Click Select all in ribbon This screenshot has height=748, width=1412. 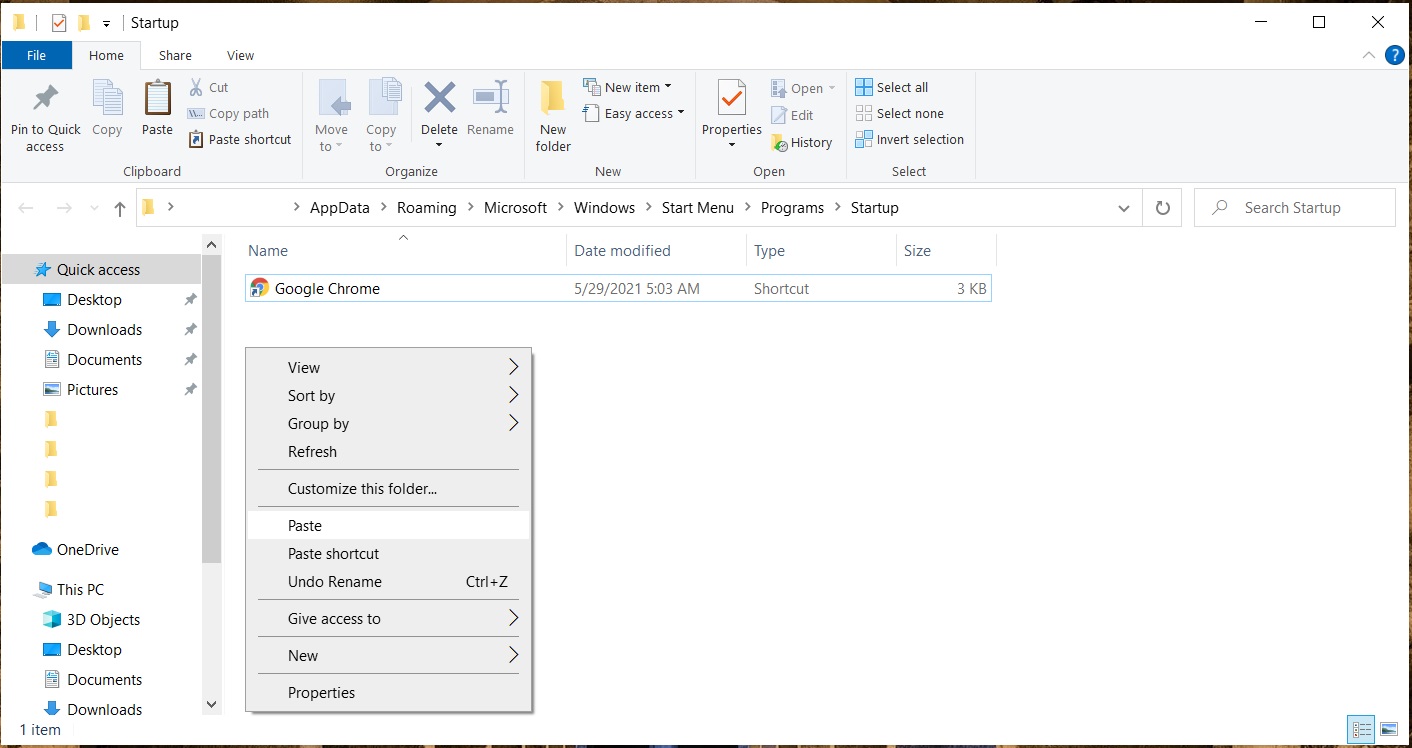coord(892,87)
